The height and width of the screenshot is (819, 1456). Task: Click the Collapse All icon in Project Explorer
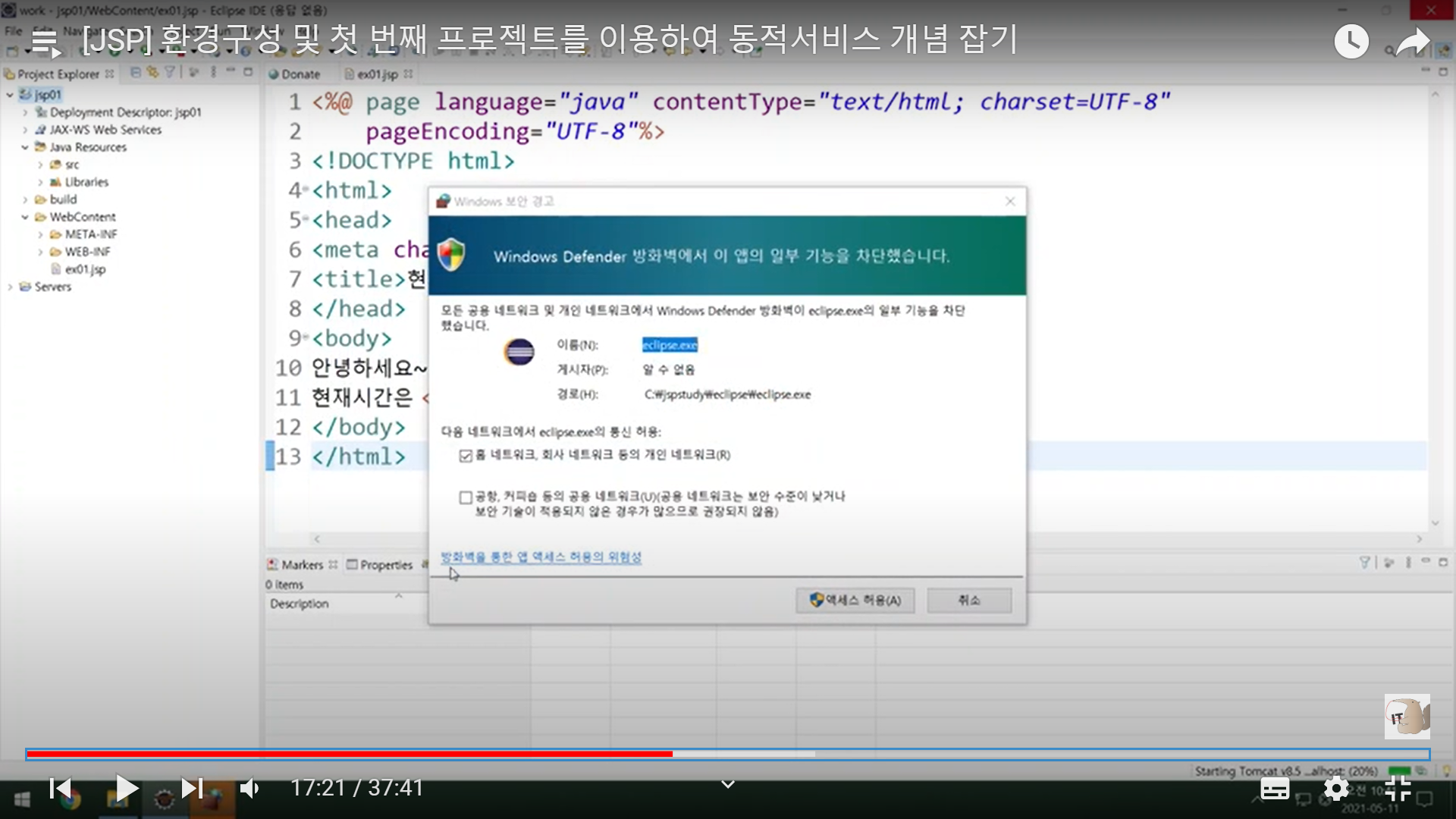pyautogui.click(x=136, y=72)
